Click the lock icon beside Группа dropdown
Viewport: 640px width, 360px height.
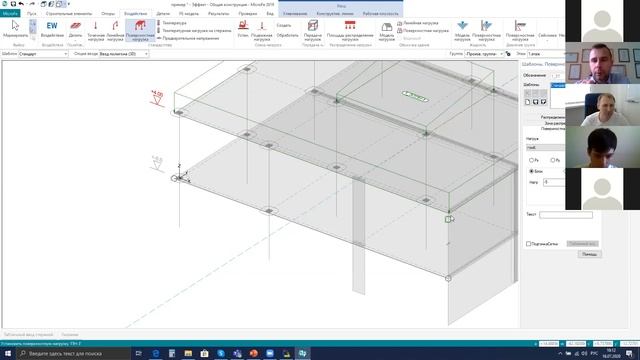pyautogui.click(x=508, y=54)
